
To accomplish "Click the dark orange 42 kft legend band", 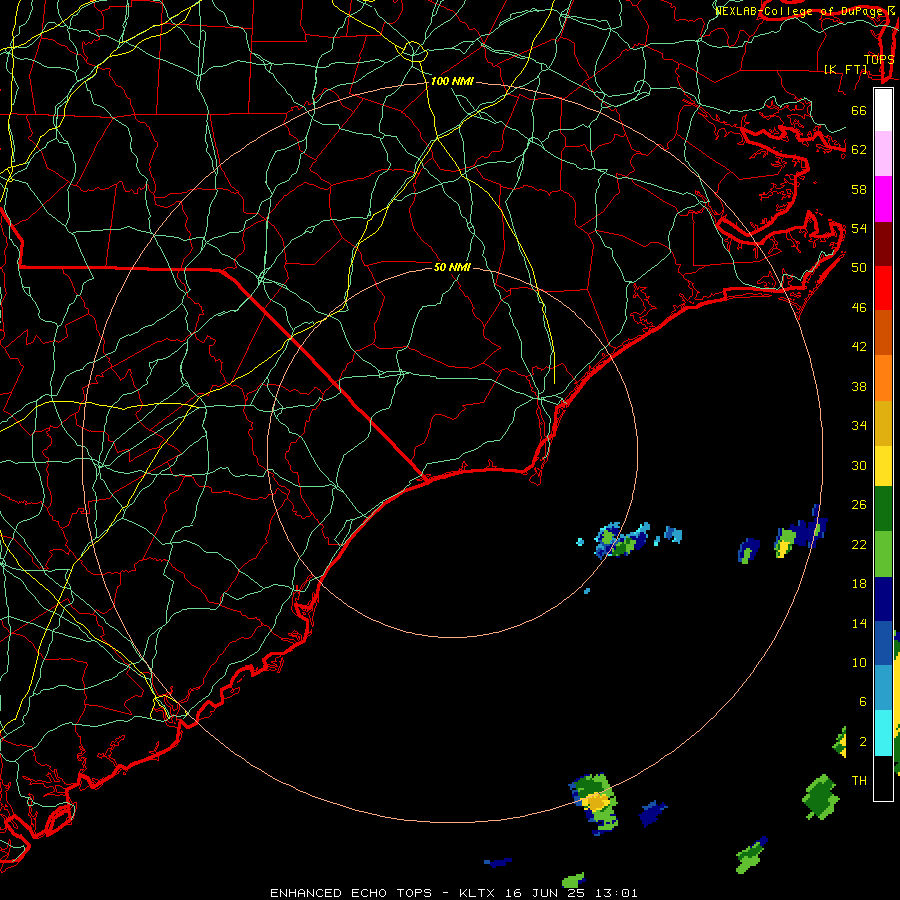I will (x=883, y=332).
